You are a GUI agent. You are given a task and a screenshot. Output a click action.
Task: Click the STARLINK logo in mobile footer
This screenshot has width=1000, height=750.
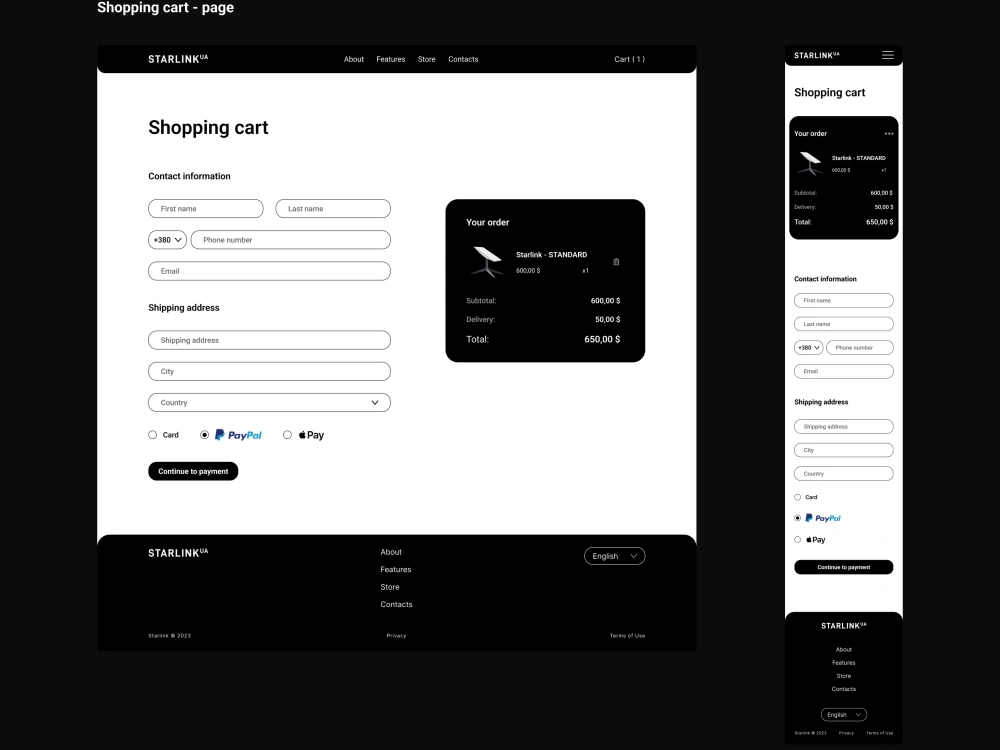(x=844, y=626)
